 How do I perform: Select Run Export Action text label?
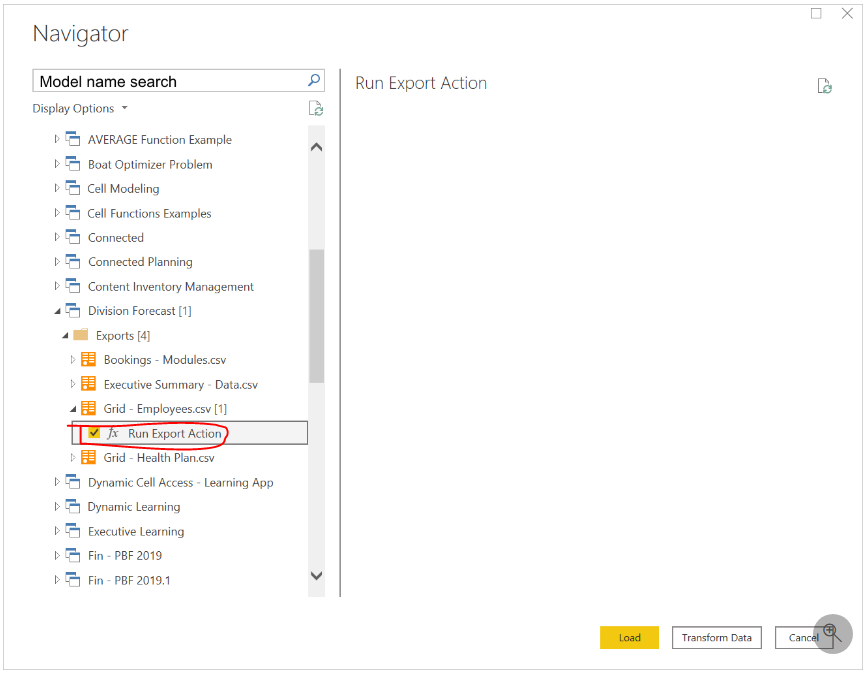pos(175,434)
